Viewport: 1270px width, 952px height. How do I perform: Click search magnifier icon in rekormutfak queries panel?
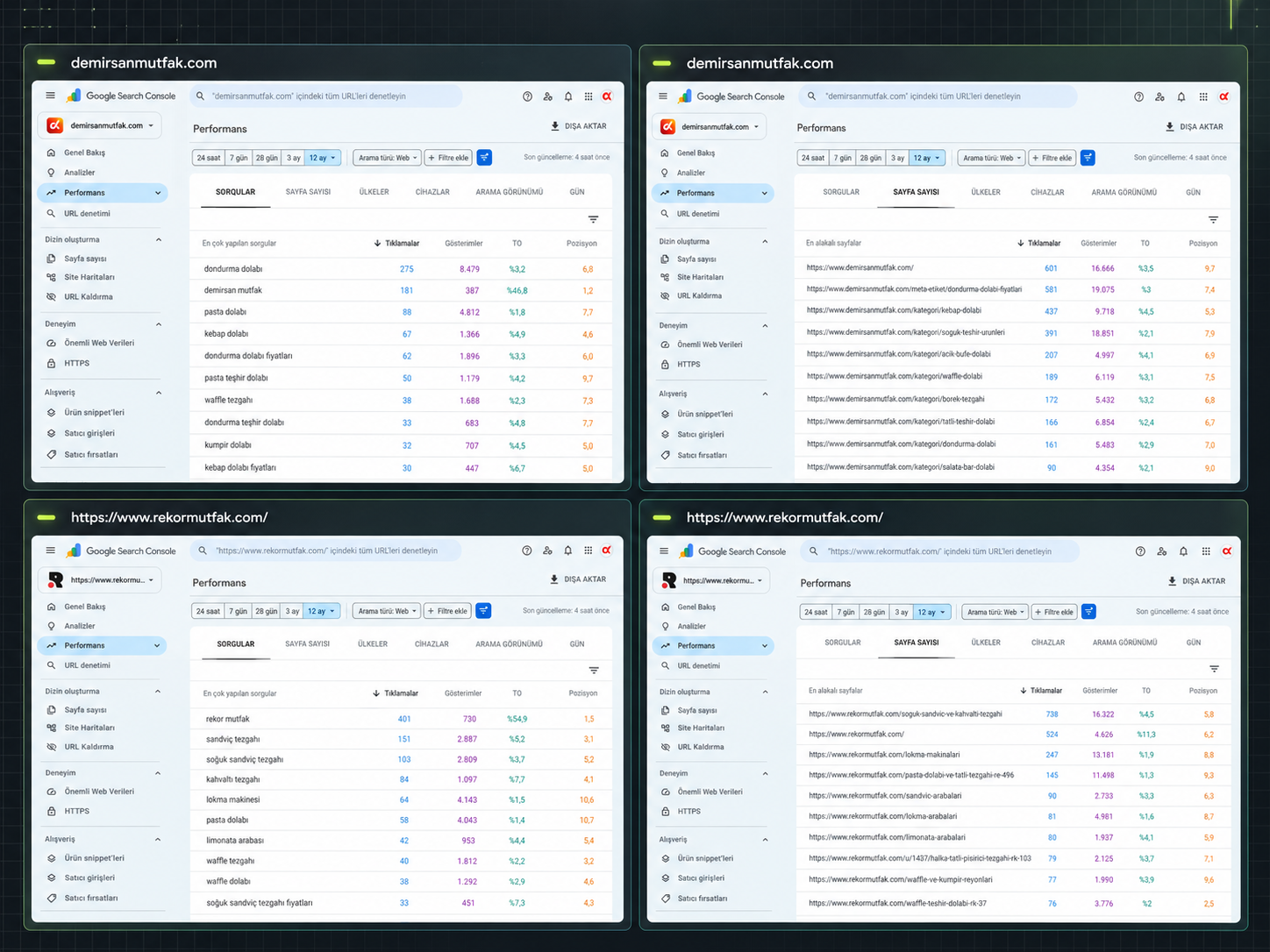203,551
